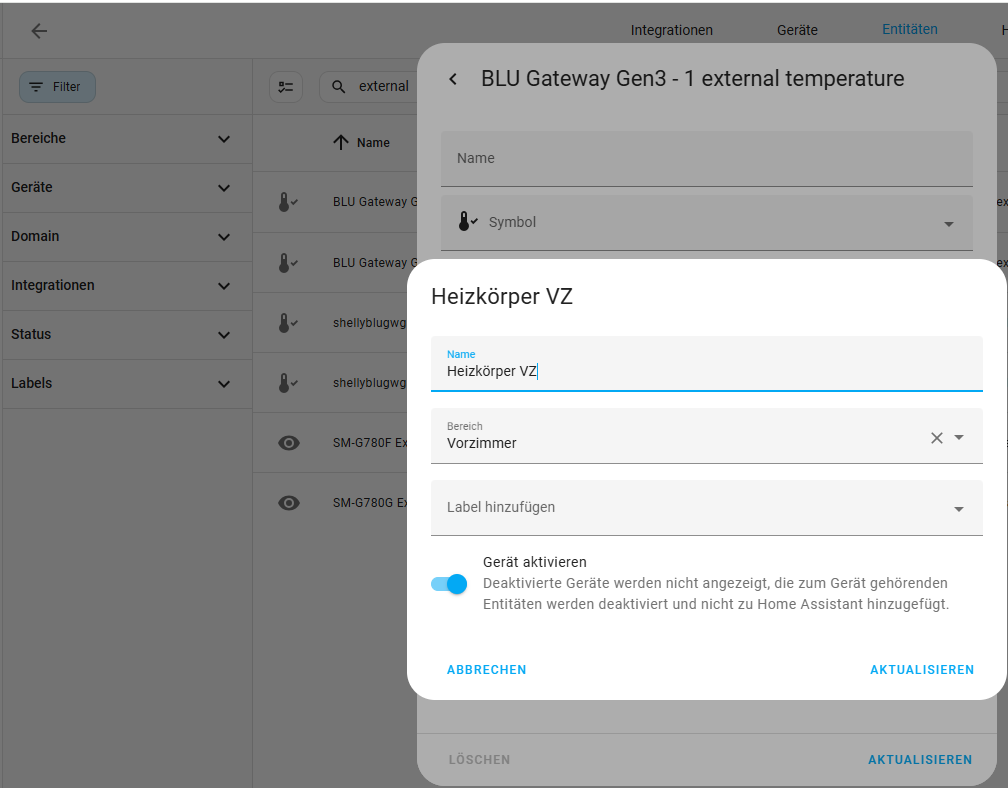
Task: Switch to the Geräte tab
Action: 797,30
